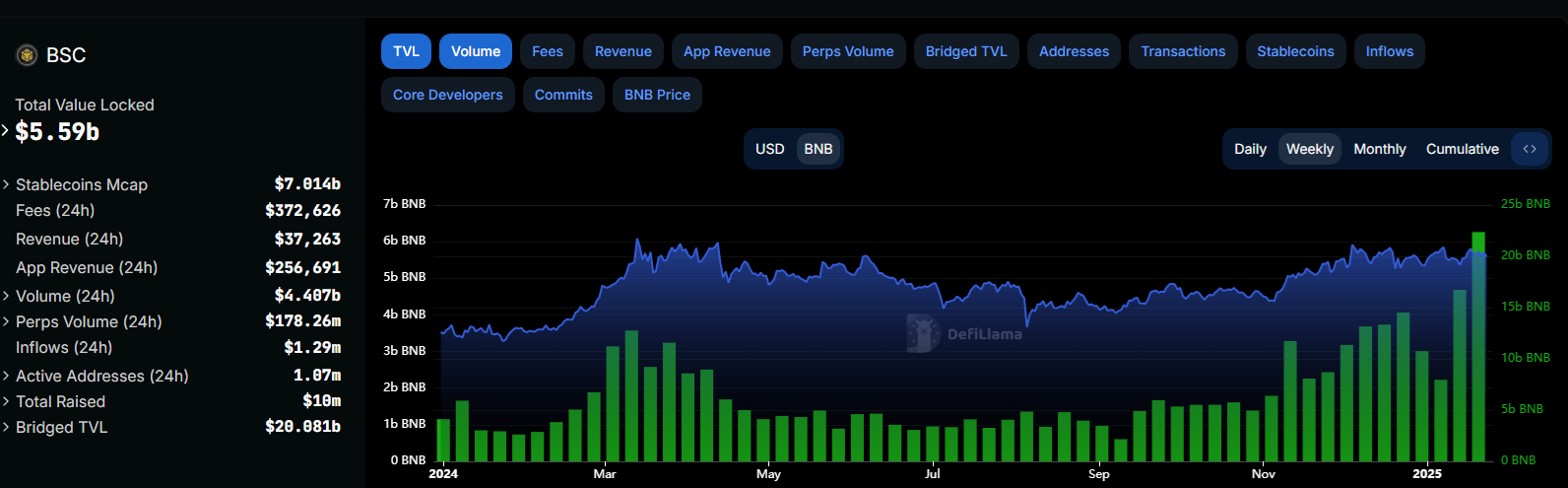Enable the Inflows chart series
Viewport: 1568px width, 488px height.
coord(1390,51)
